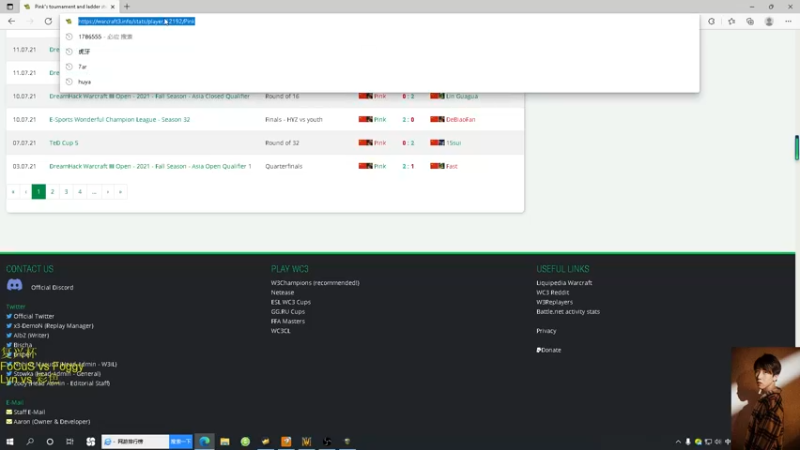Open x3-DemoN (Replay Manager) Twitter link
Image resolution: width=800 pixels, height=450 pixels.
(x=53, y=326)
